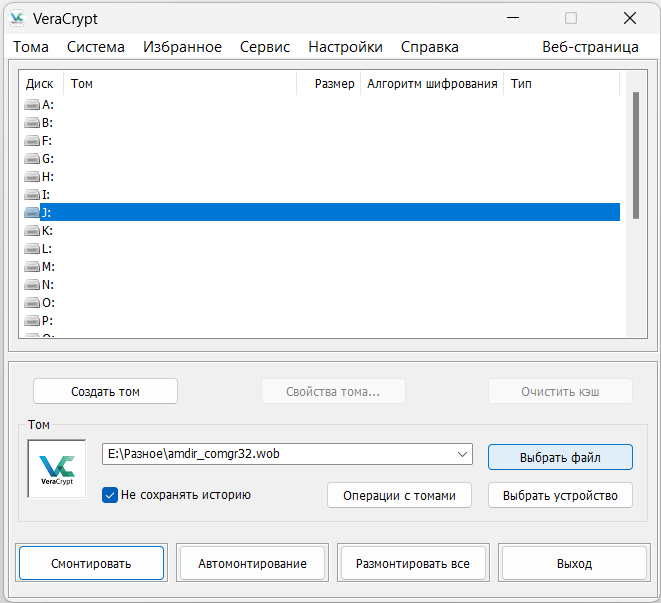Select the drive F: icon
Viewport: 661px width, 603px height.
[x=32, y=140]
